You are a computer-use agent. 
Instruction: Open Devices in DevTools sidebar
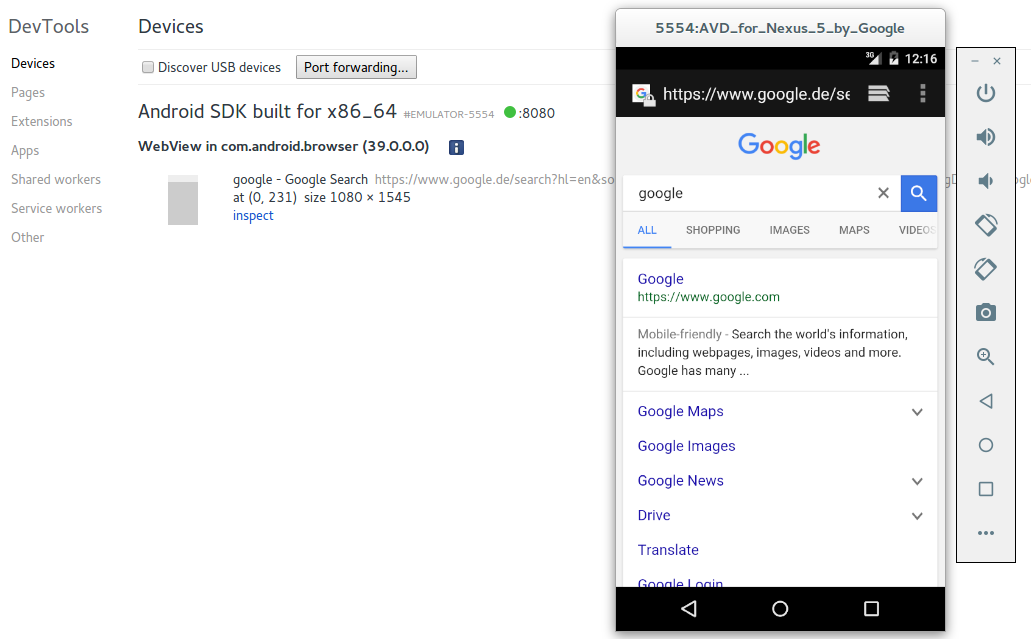(x=33, y=63)
